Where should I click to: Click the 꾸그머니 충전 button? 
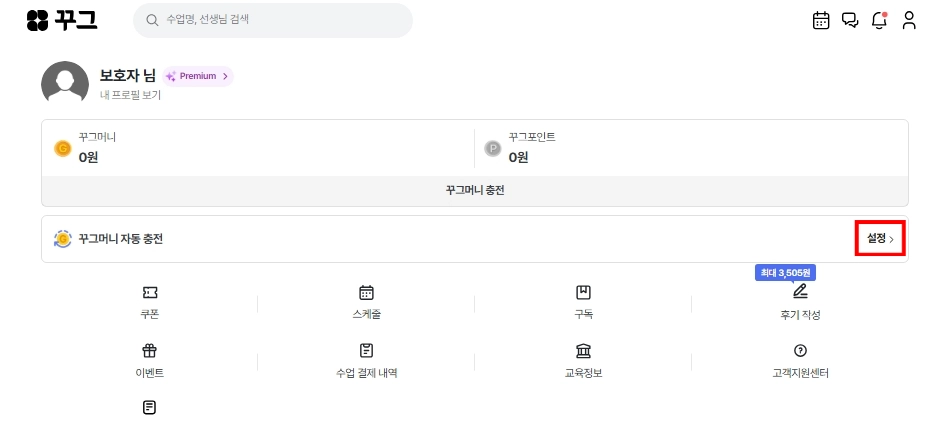point(475,190)
